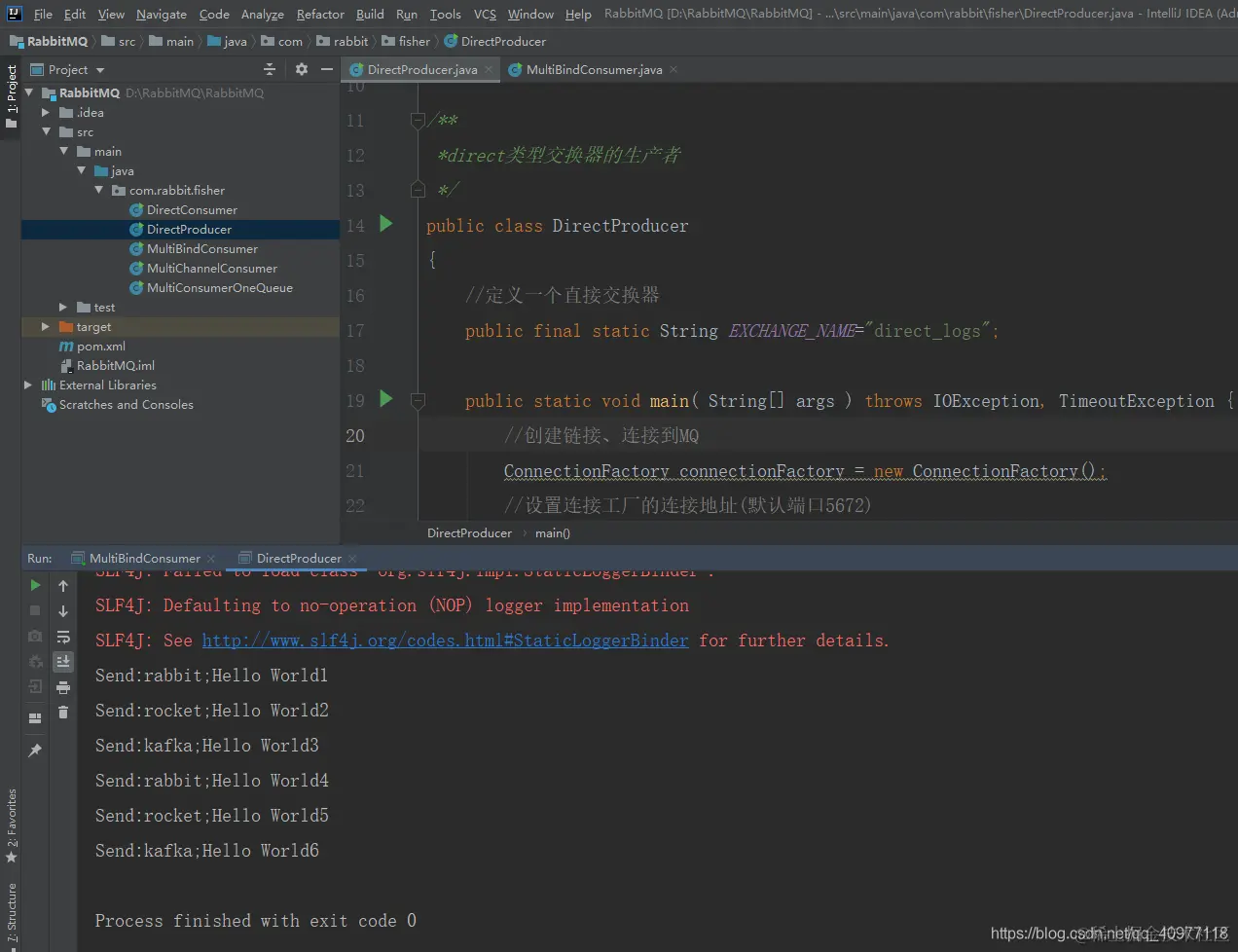The image size is (1238, 952).
Task: Open the File menu
Action: point(43,14)
